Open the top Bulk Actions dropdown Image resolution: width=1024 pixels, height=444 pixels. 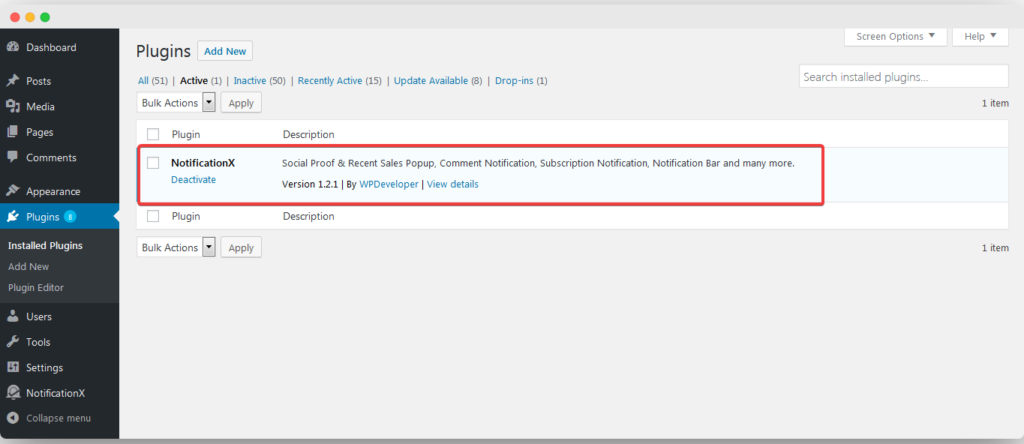pos(176,102)
